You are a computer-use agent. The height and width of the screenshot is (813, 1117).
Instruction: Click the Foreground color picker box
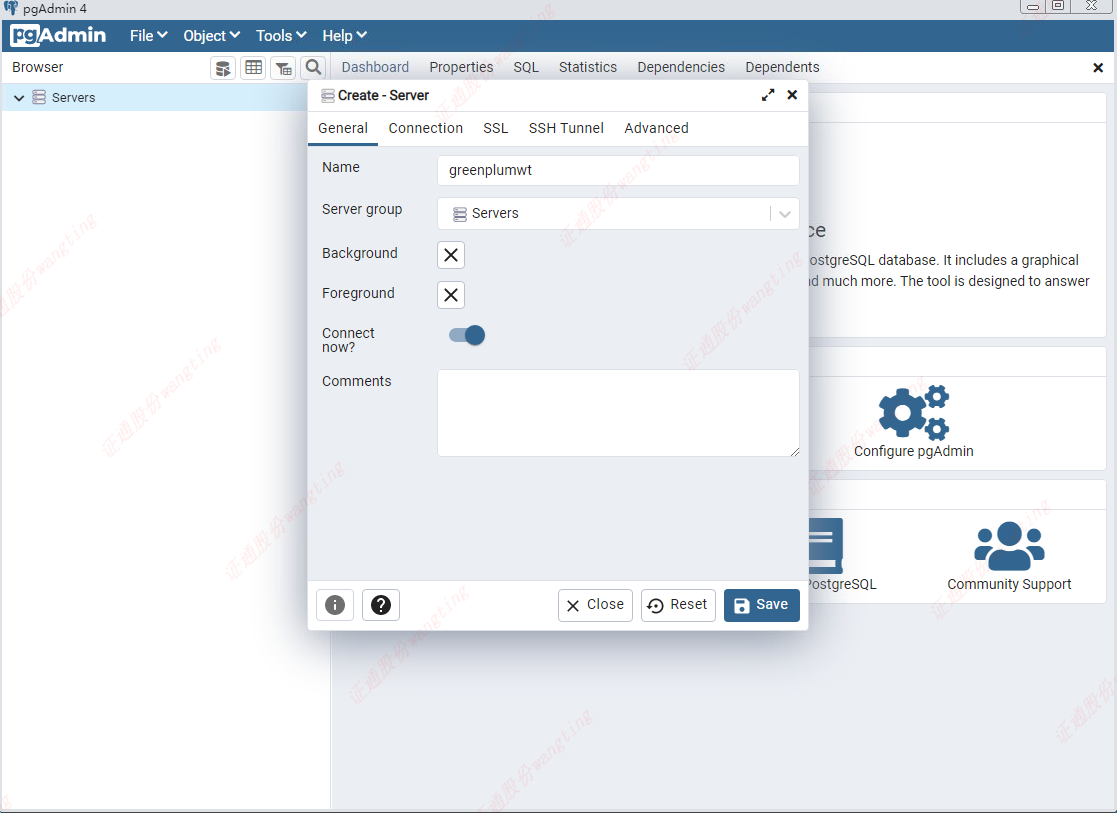451,295
